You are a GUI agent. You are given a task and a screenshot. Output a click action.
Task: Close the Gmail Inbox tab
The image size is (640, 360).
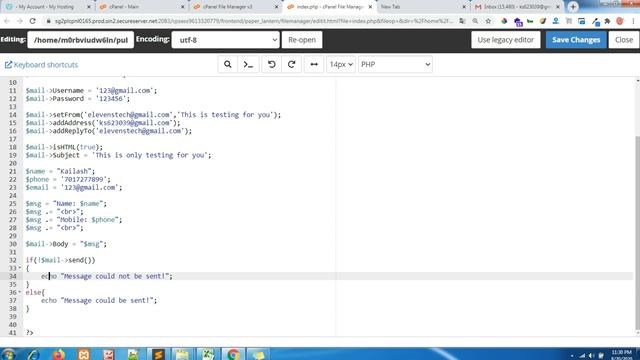(x=558, y=7)
